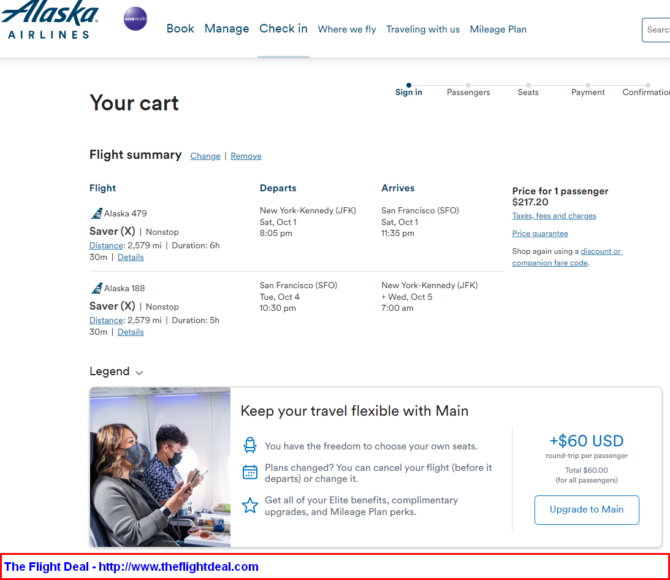Select the Seats progress step
This screenshot has height=580, width=670.
(x=528, y=89)
